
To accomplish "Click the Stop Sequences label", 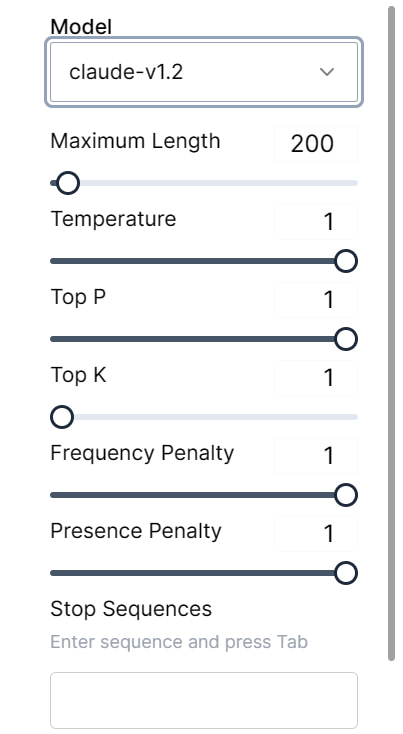I will coord(131,609).
